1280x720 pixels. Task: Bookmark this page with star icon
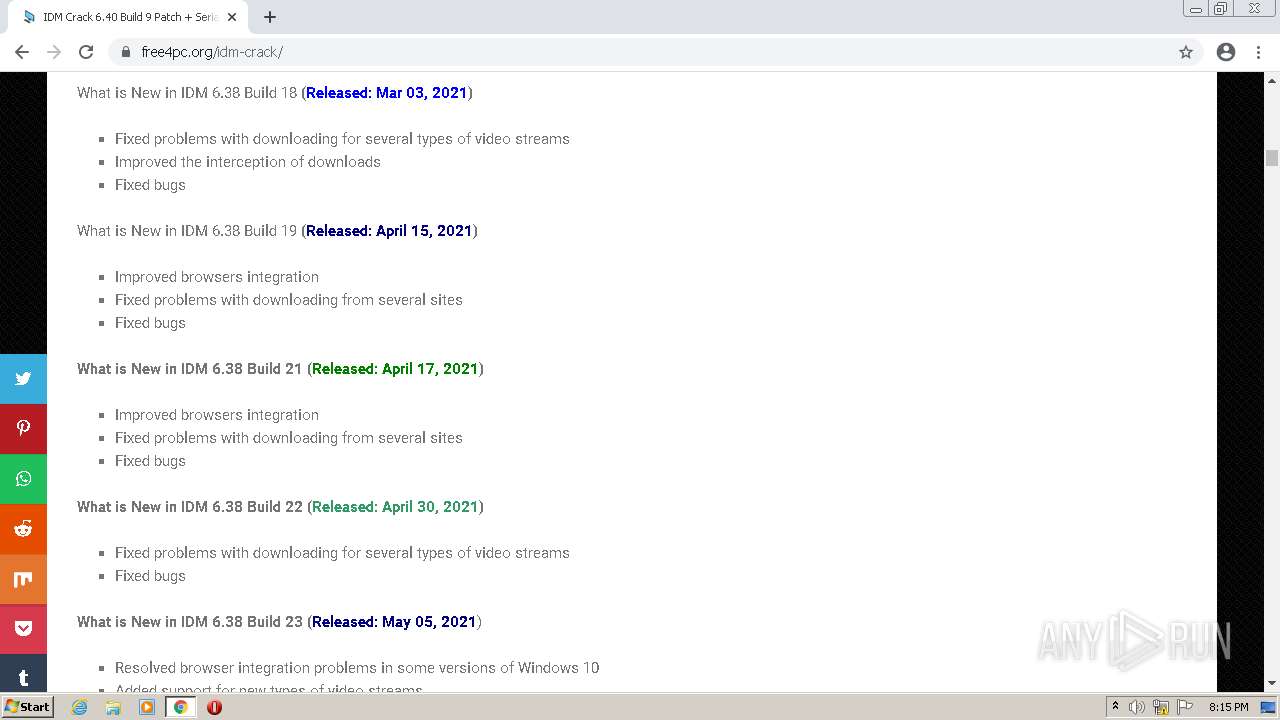click(x=1186, y=52)
